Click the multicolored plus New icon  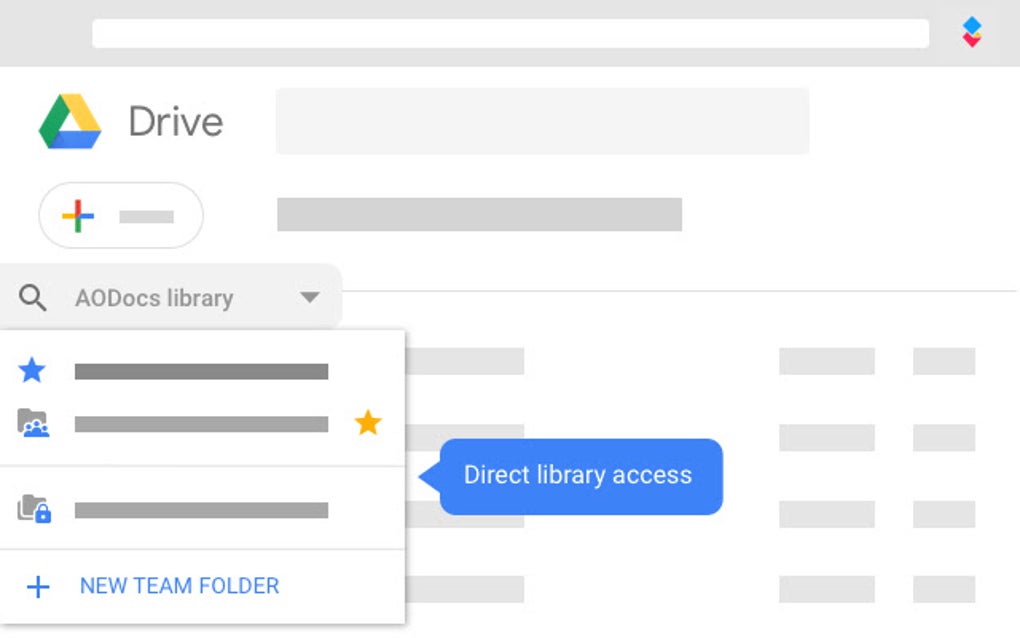[78, 215]
